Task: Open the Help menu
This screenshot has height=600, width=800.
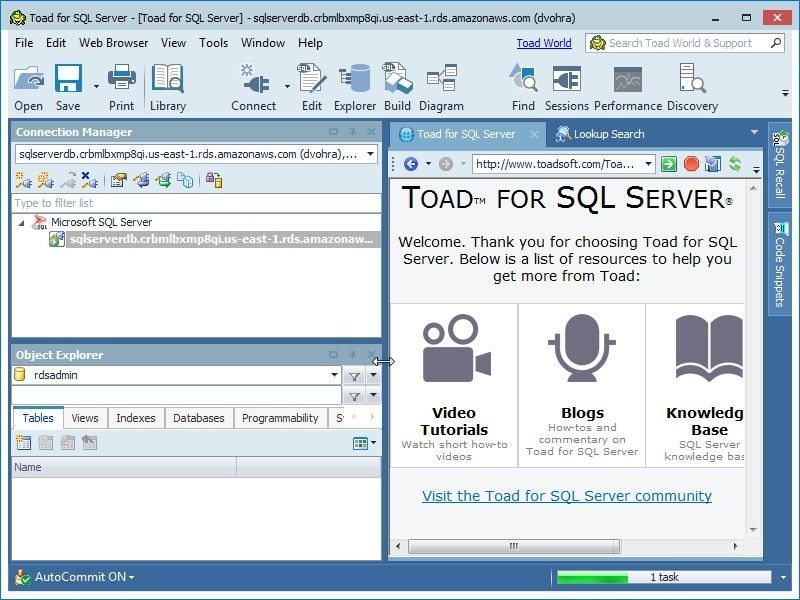Action: 310,43
